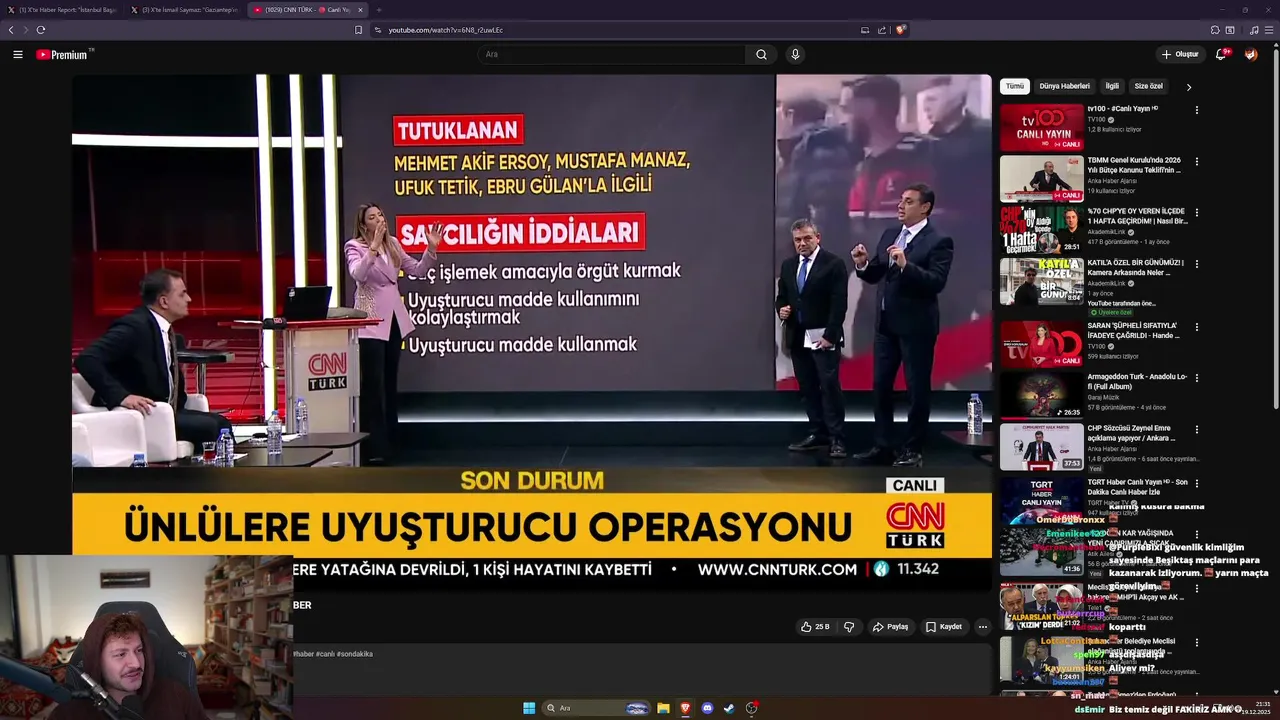Go to YouTube Premium home logo

point(63,55)
